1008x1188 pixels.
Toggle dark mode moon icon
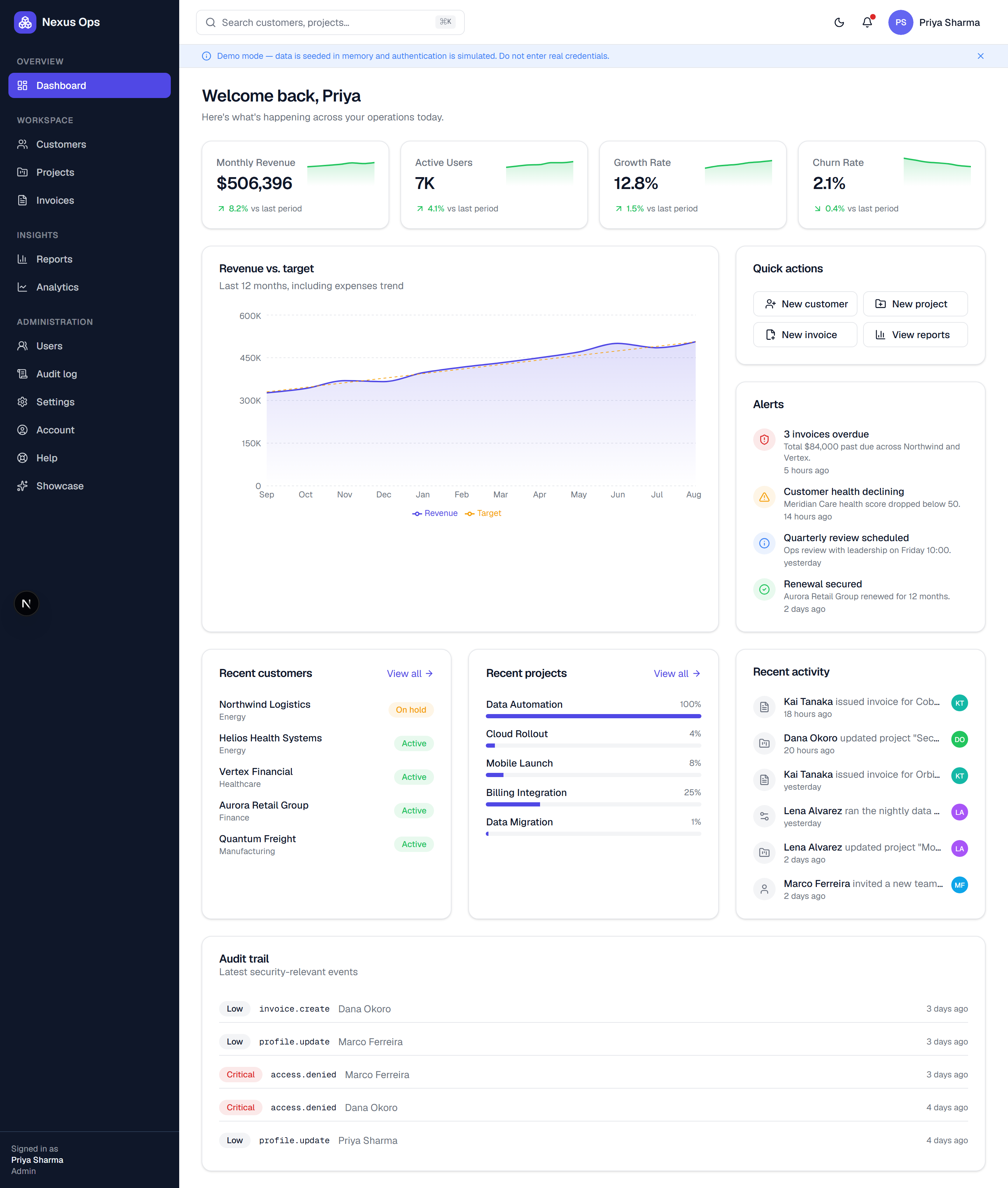(x=839, y=22)
